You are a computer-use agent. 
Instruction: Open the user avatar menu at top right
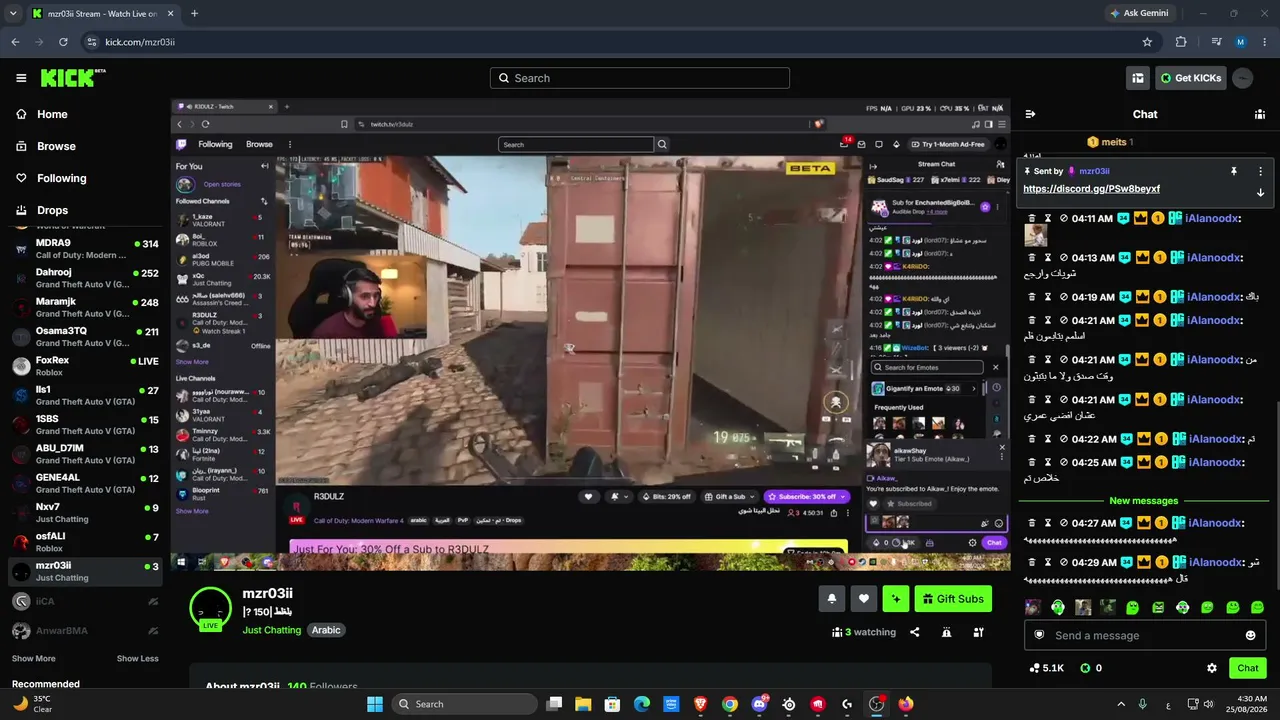point(1243,78)
